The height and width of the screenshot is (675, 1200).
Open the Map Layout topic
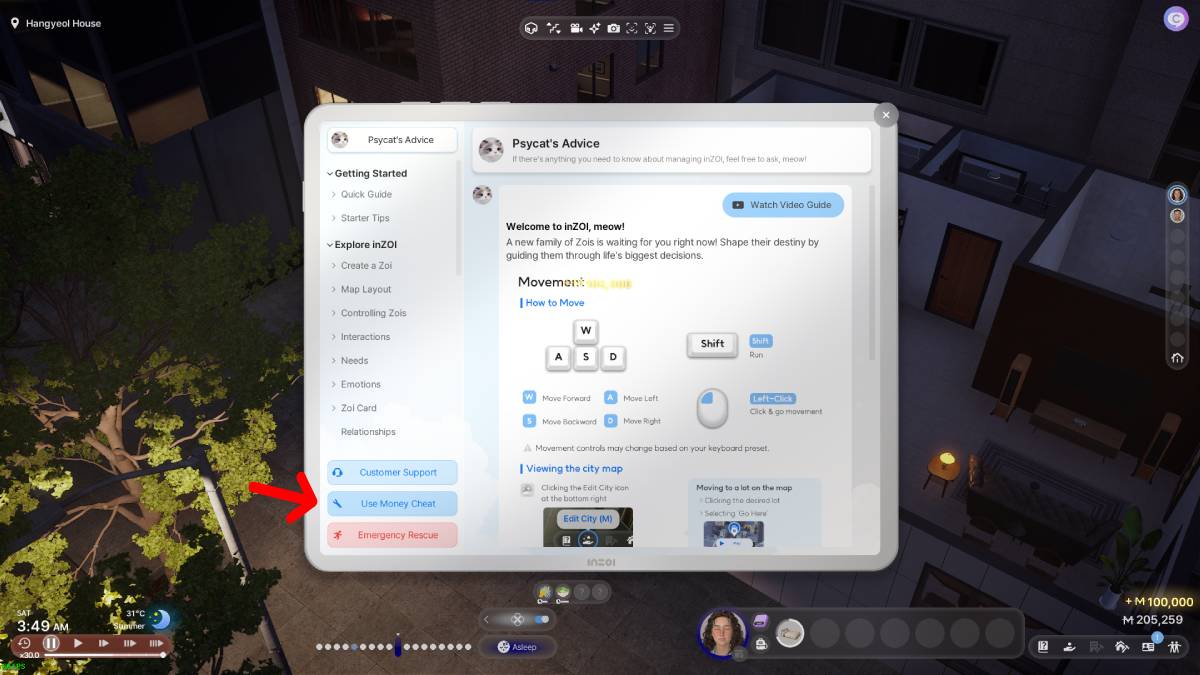[366, 290]
